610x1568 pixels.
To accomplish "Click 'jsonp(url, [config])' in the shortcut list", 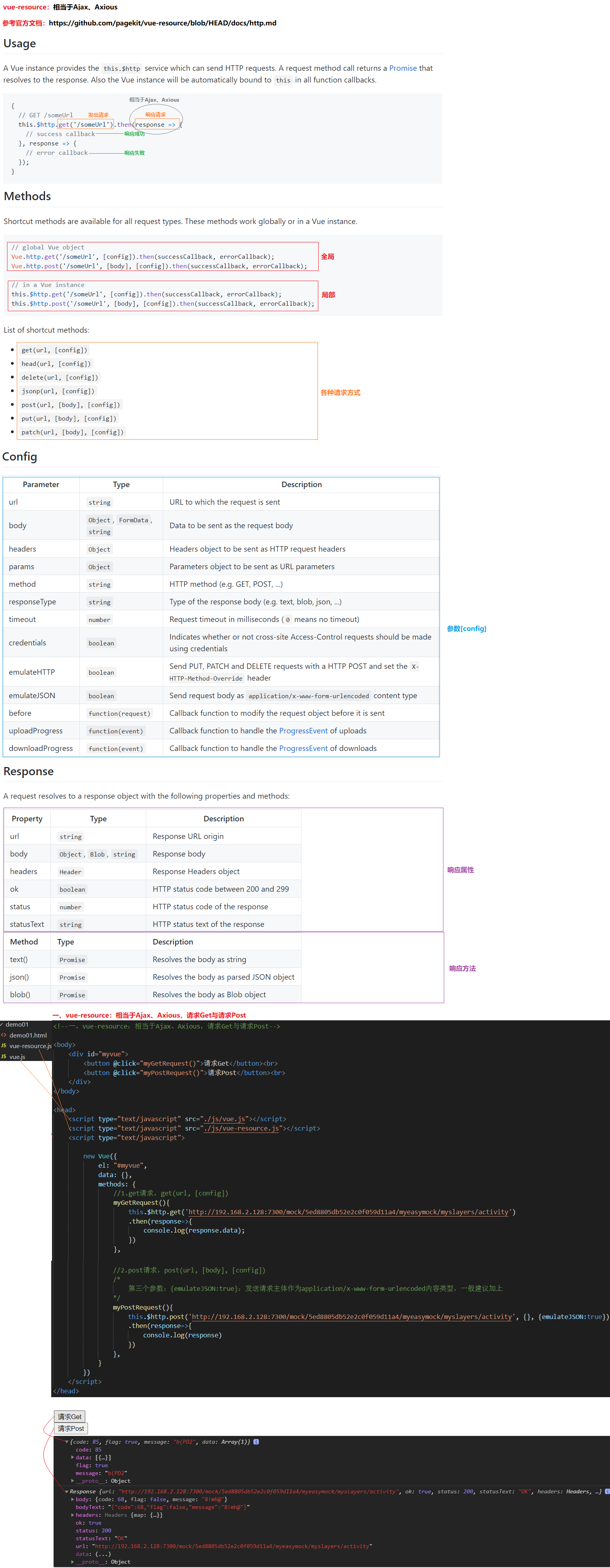I will (x=58, y=391).
